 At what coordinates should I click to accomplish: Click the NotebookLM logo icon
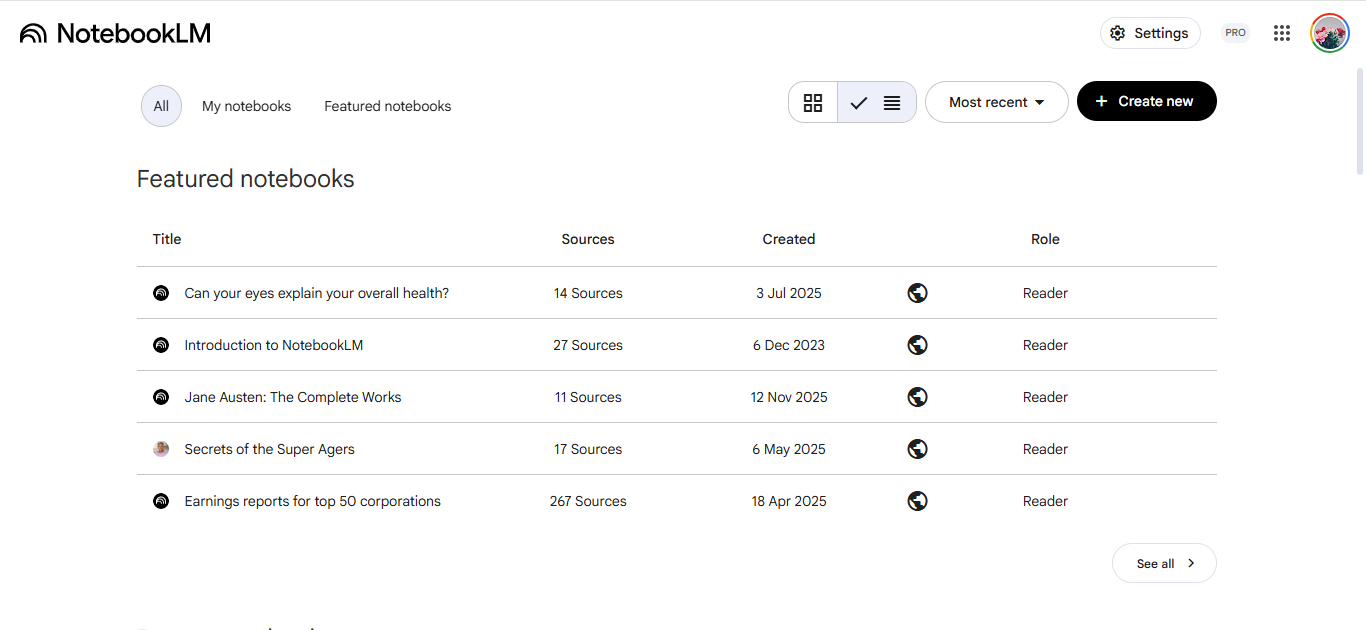[33, 34]
